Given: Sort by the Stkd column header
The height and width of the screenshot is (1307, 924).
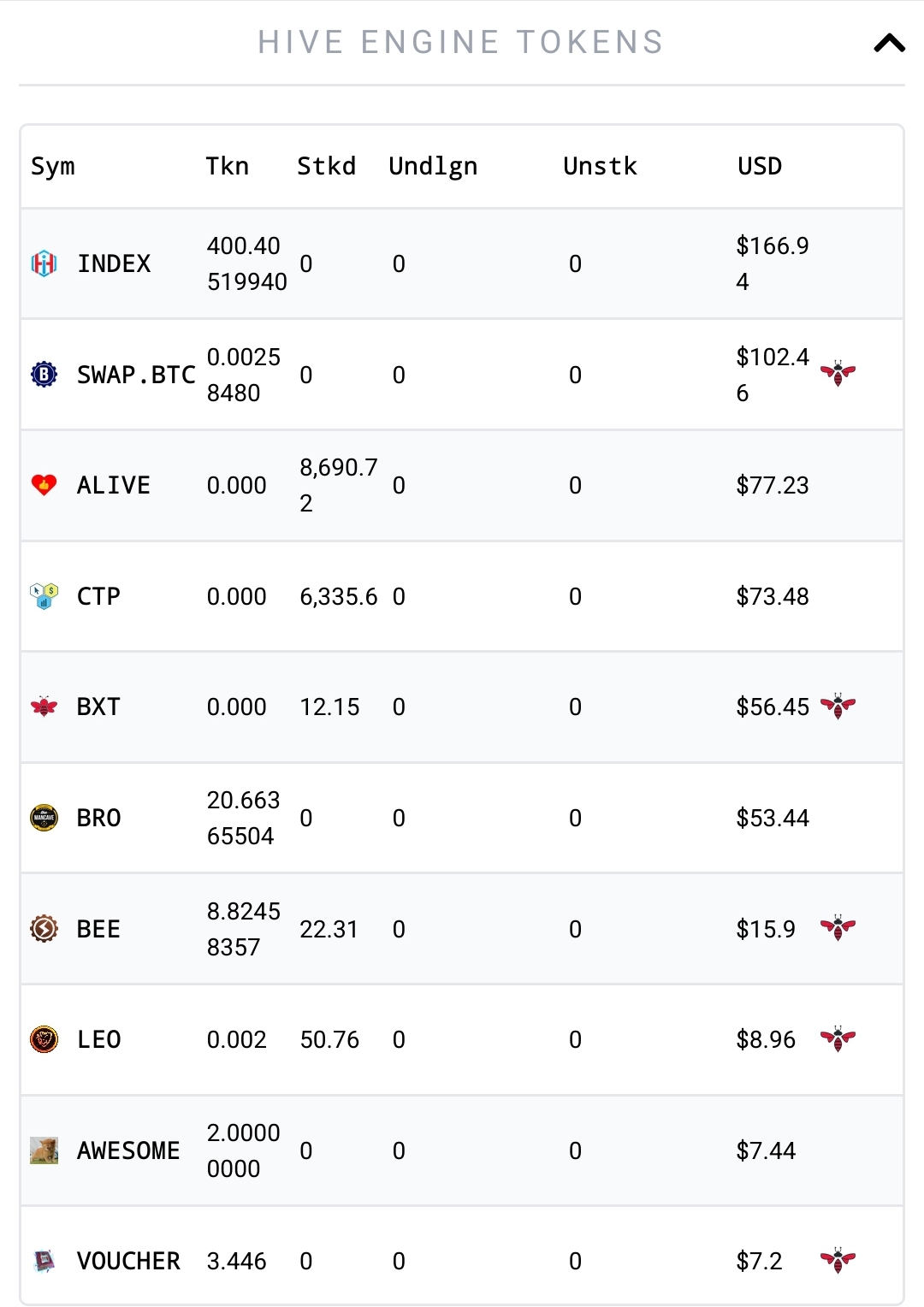Looking at the screenshot, I should [x=326, y=166].
